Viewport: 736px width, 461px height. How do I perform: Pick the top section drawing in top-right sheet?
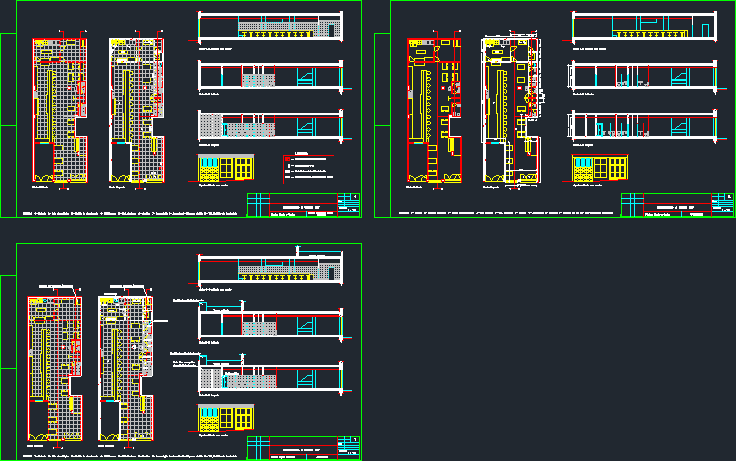tap(644, 27)
